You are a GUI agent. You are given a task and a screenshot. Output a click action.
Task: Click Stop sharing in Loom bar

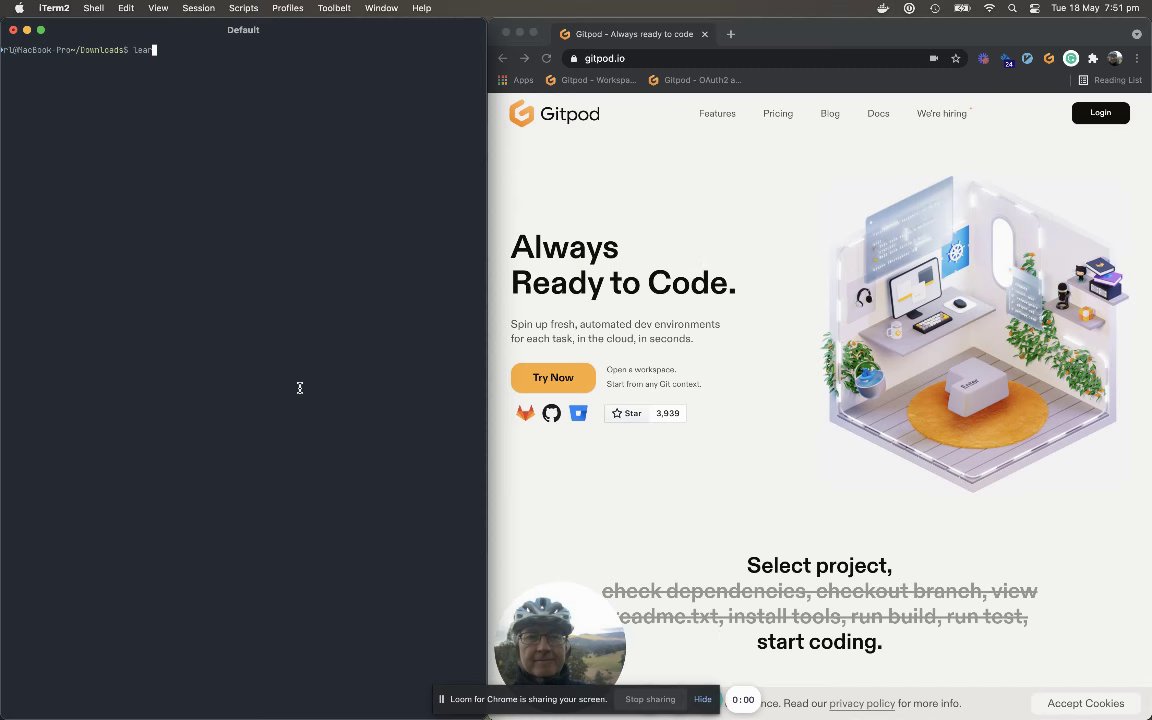coord(649,699)
